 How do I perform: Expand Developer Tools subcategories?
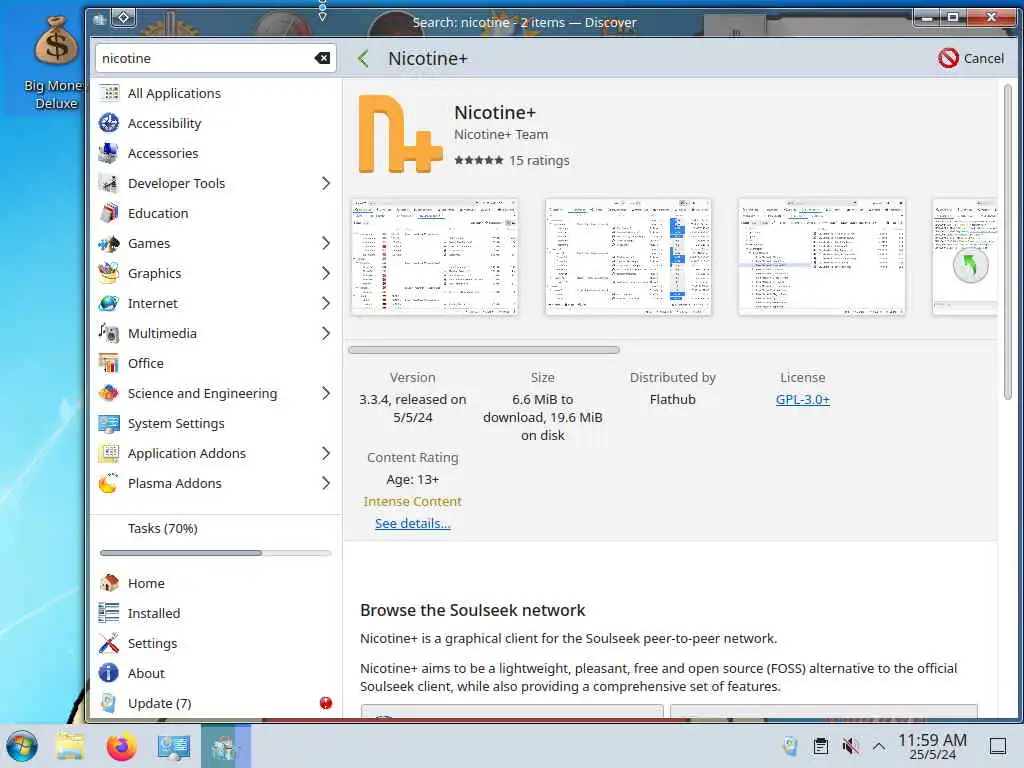[326, 184]
